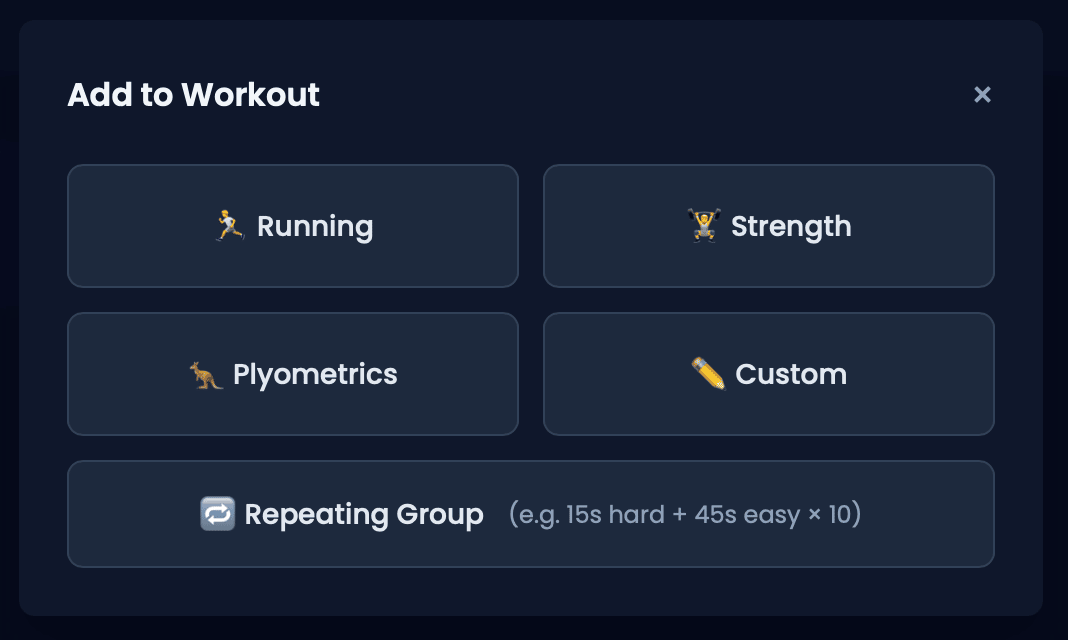Select the Strength card beside Running
The image size is (1068, 640).
tap(768, 226)
